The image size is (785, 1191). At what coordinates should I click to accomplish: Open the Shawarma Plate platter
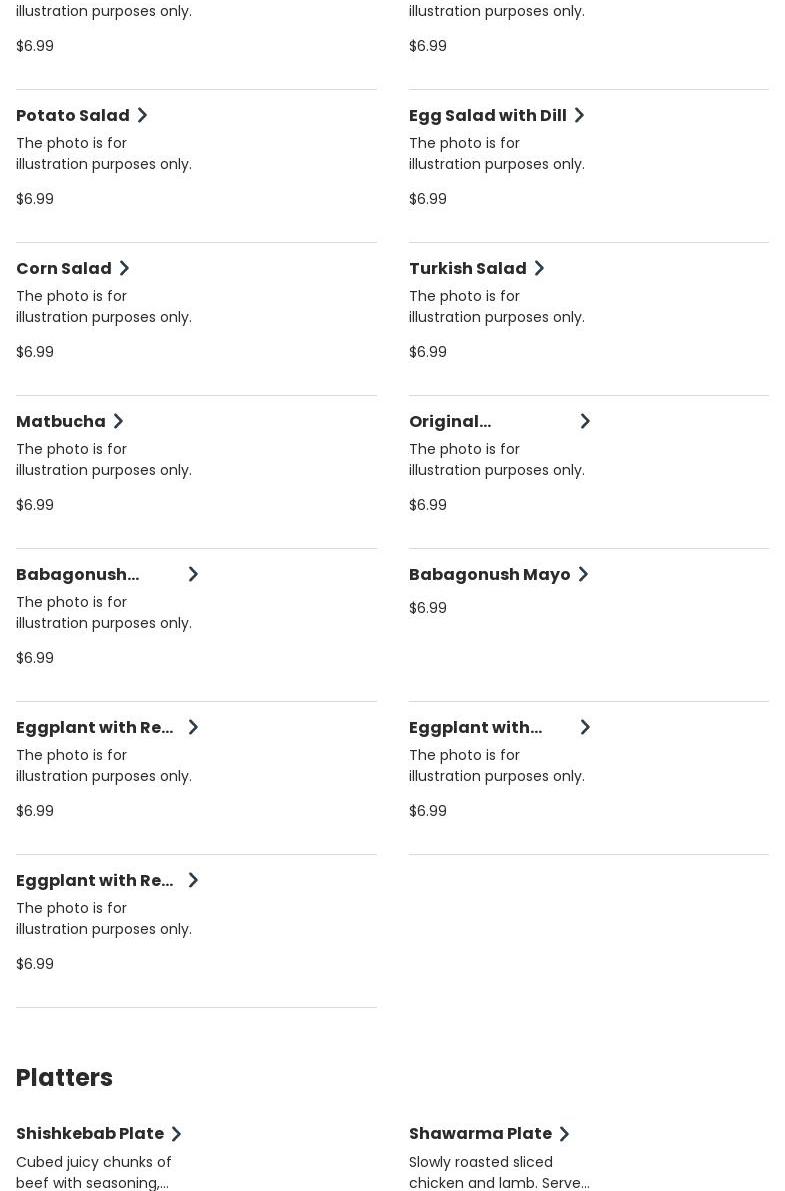[480, 1133]
